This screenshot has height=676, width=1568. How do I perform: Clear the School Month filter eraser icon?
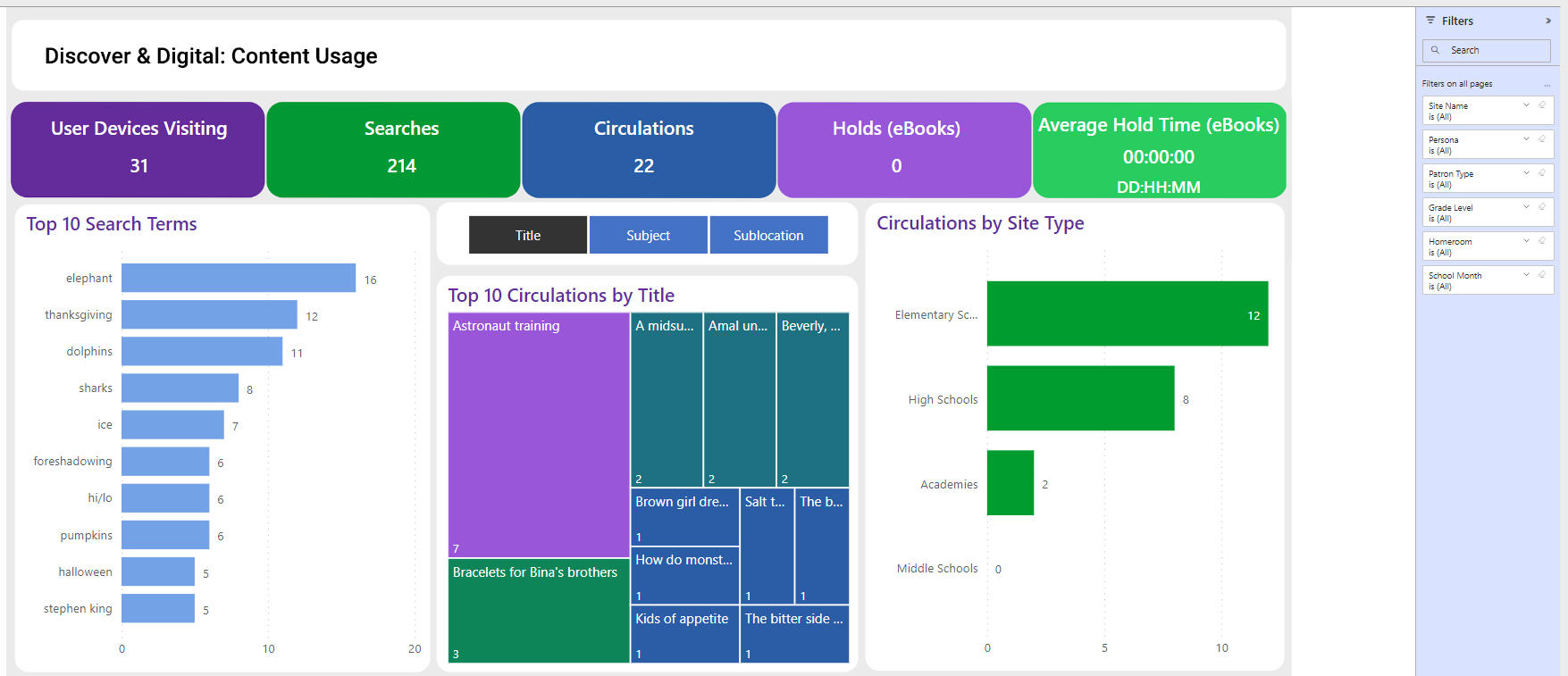click(1541, 275)
